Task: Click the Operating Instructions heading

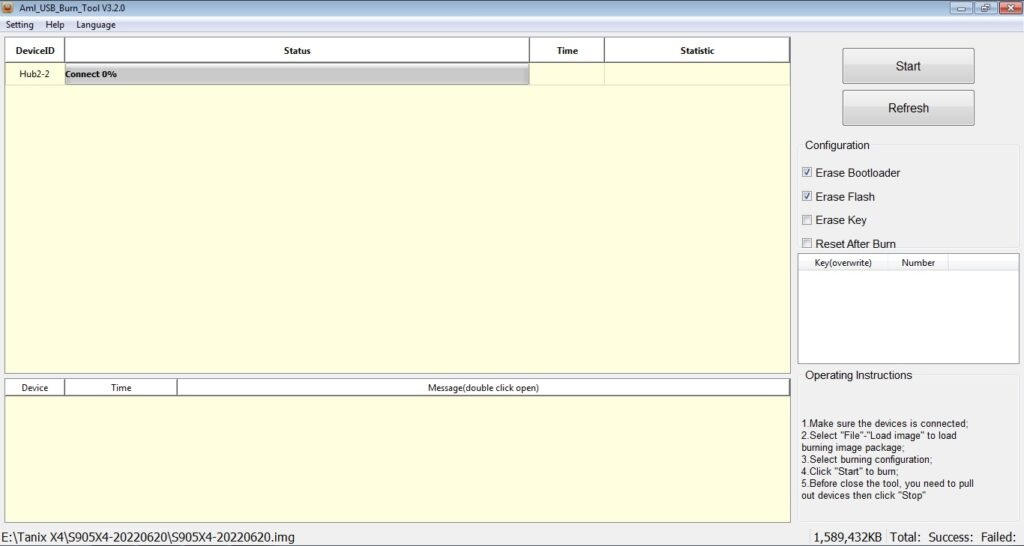Action: coord(858,375)
